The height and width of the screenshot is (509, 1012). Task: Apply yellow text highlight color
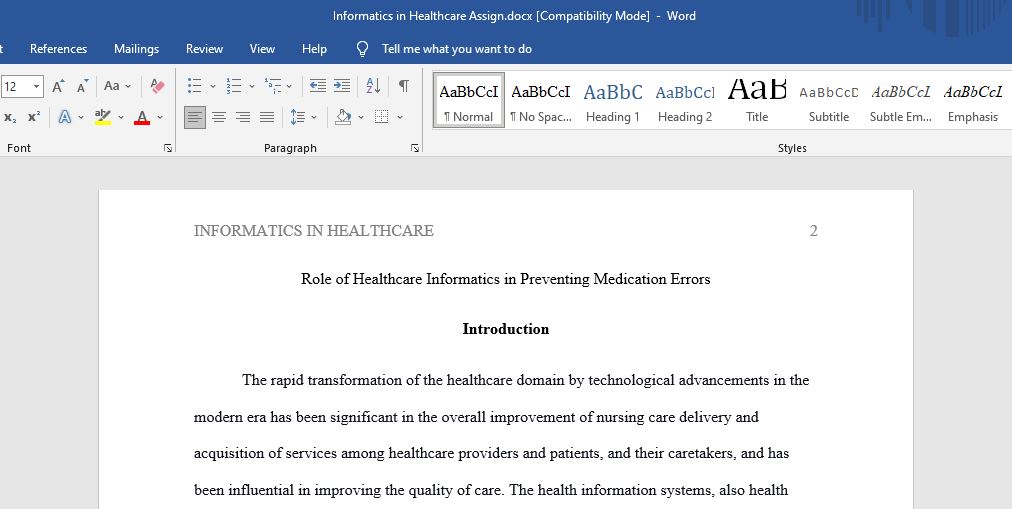(x=103, y=117)
